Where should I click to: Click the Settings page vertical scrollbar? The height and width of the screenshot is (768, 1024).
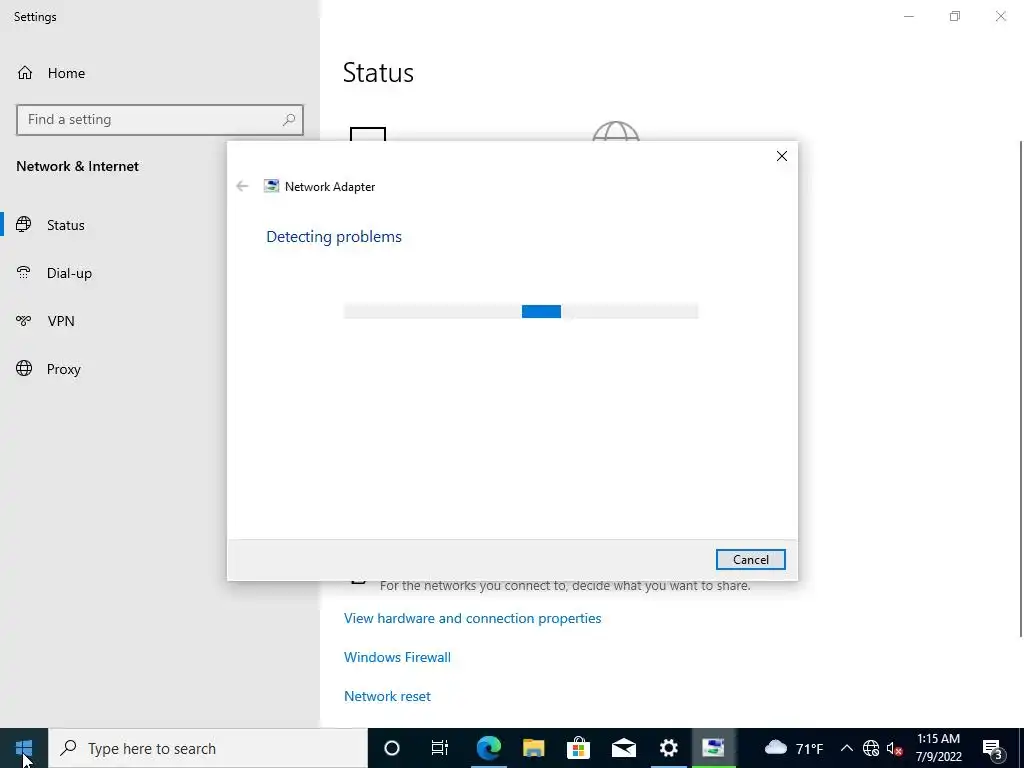tap(1021, 388)
